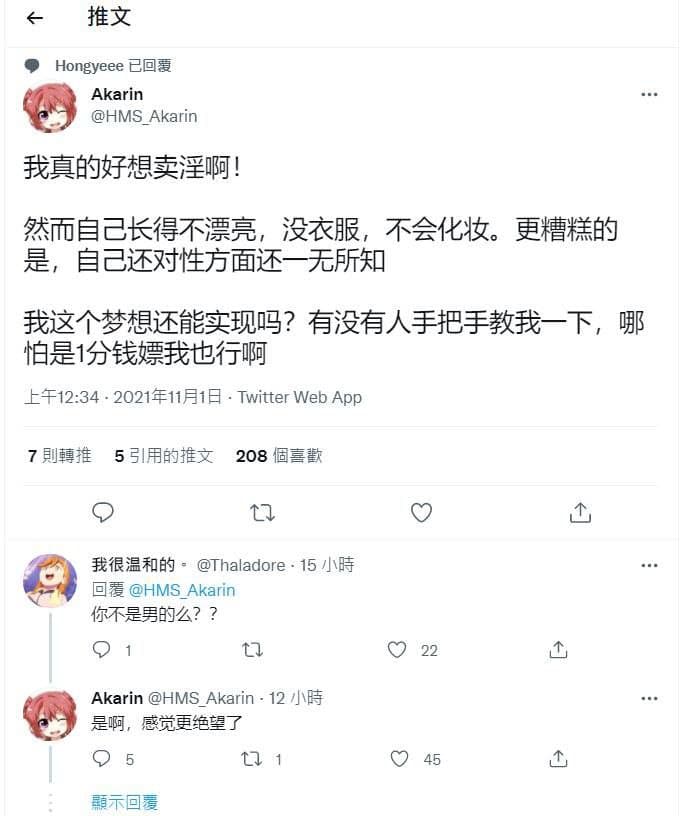Viewport: 697px width, 816px height.
Task: Like the main tweet with the heart icon
Action: tap(421, 513)
